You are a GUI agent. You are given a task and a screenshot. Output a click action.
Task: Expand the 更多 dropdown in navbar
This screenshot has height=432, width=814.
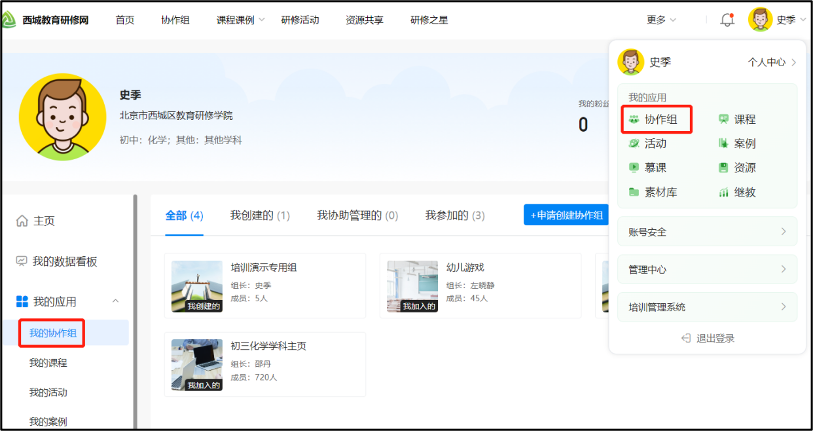coord(661,20)
